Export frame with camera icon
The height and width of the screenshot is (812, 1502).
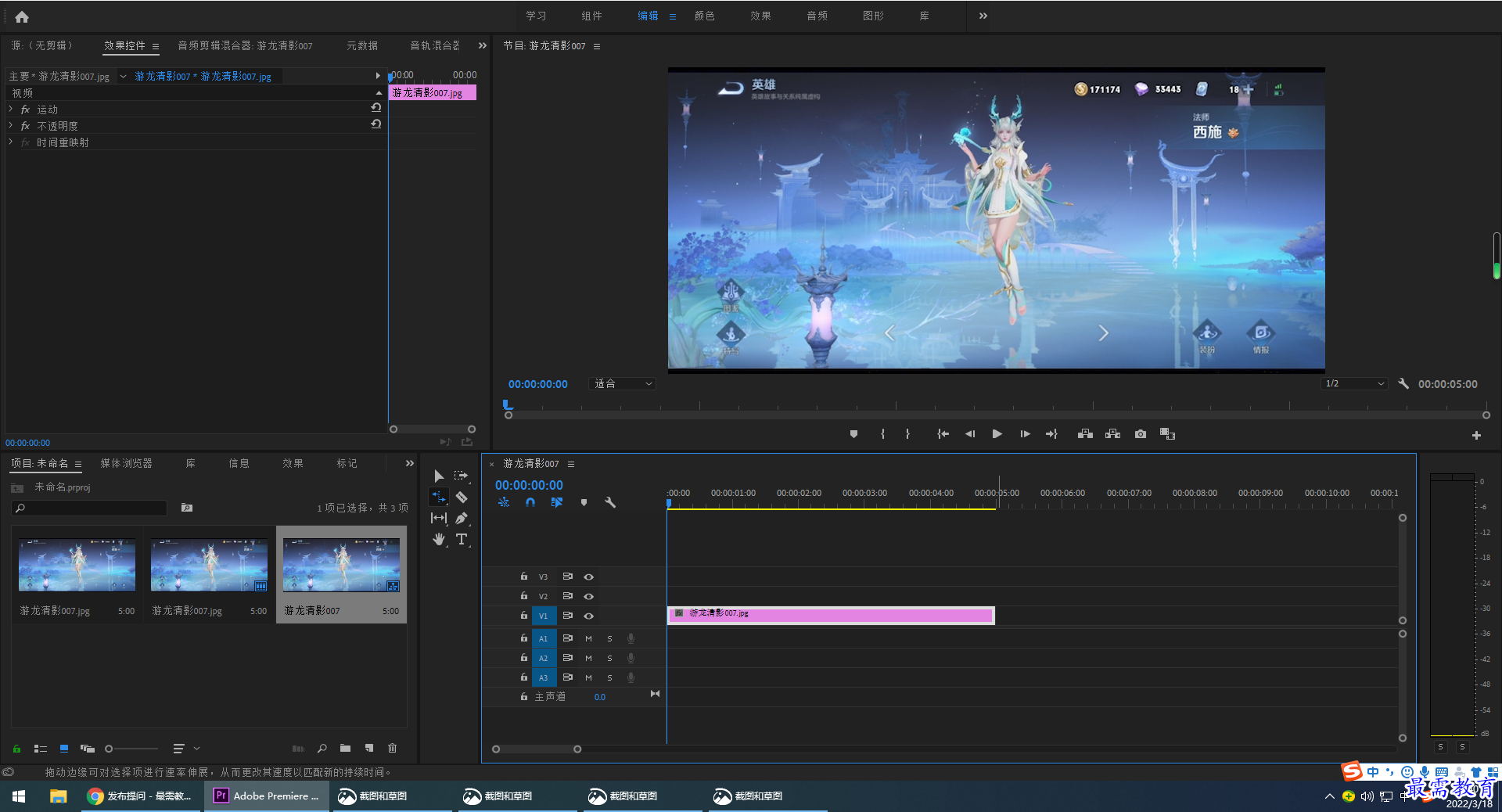pyautogui.click(x=1141, y=434)
